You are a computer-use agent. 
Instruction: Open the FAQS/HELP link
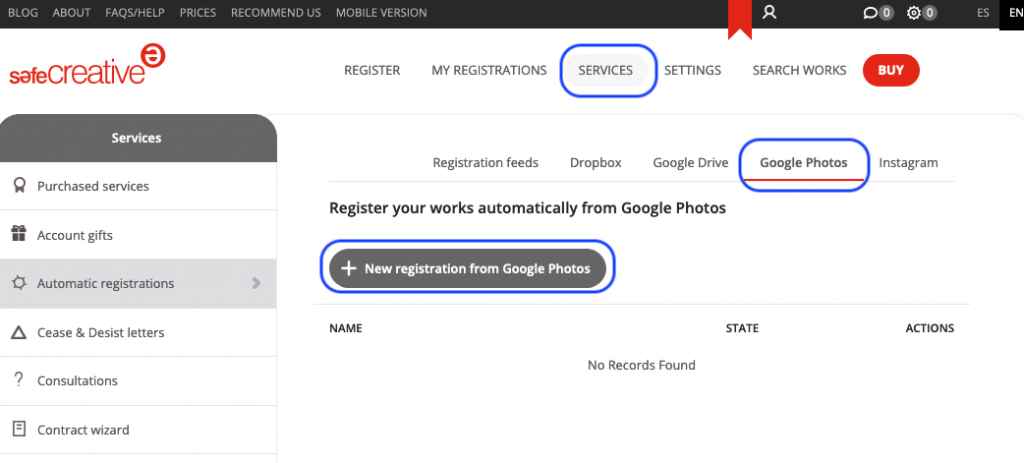click(135, 13)
